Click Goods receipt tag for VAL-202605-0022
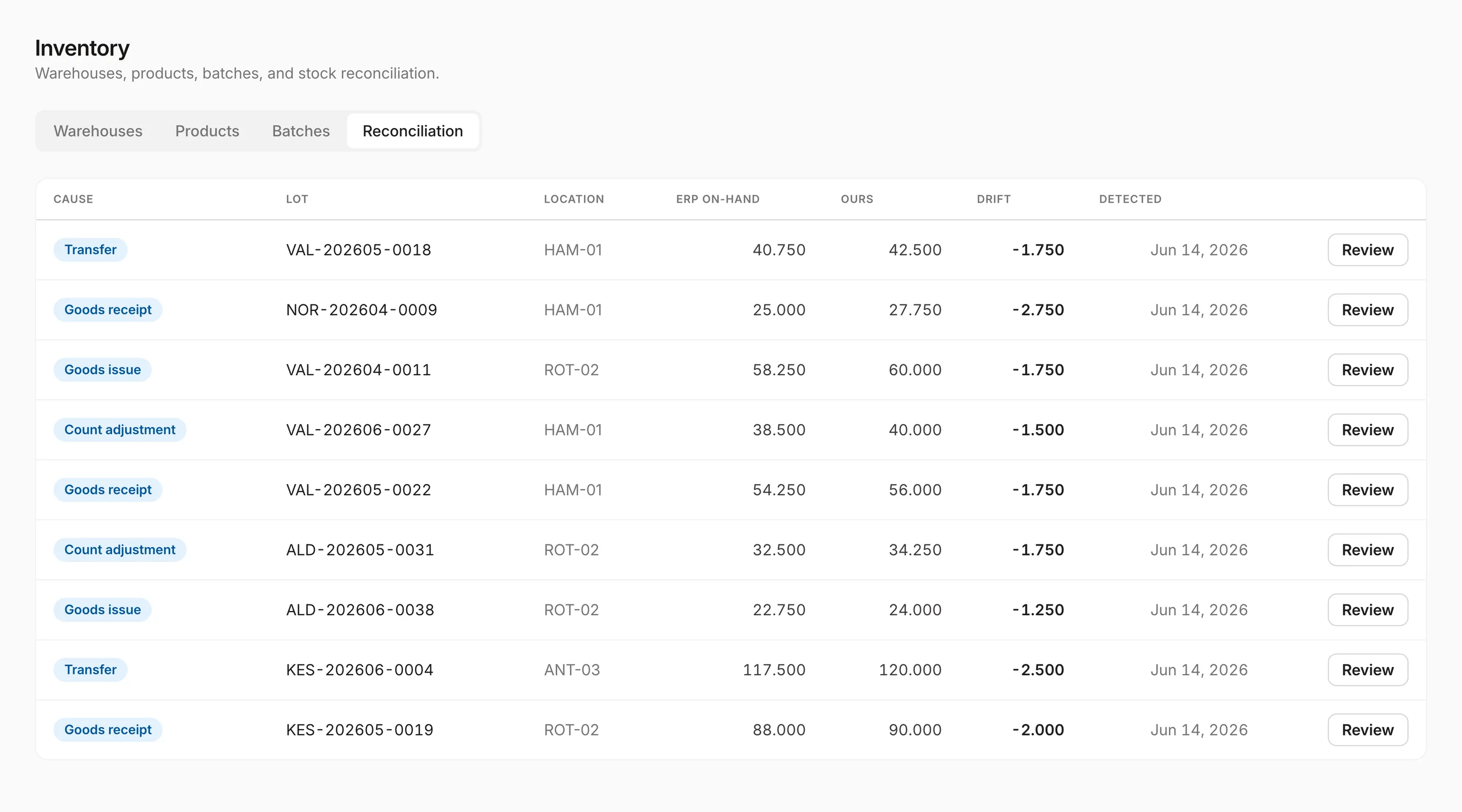 [x=108, y=490]
